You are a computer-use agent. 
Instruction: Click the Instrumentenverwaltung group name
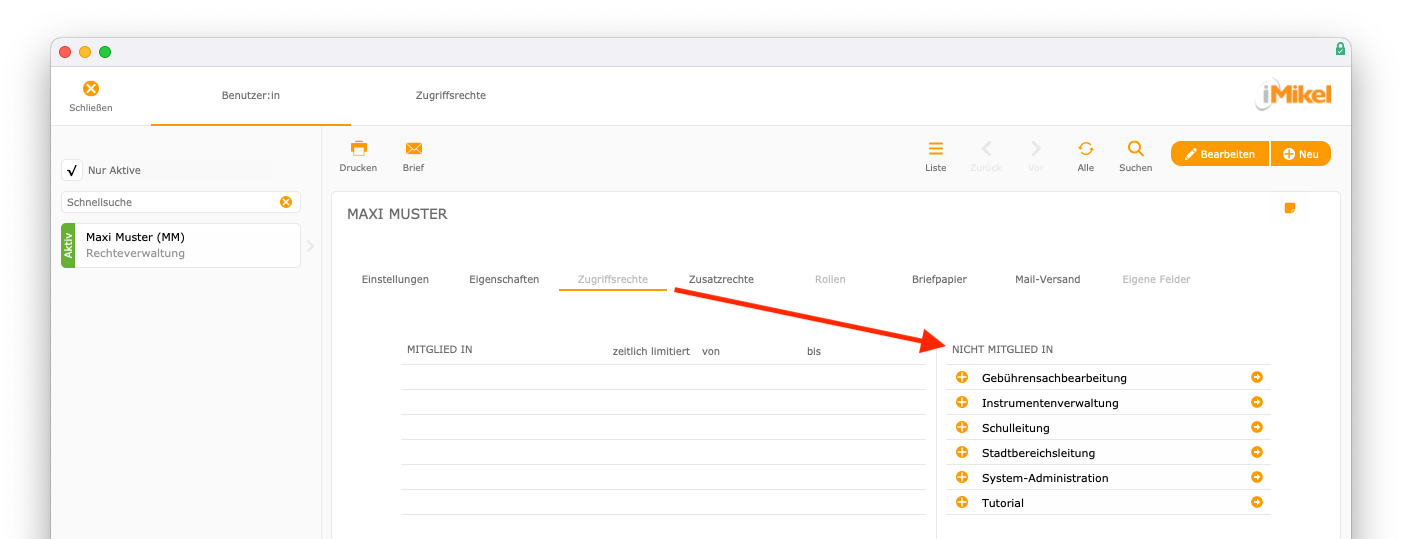click(x=1050, y=403)
